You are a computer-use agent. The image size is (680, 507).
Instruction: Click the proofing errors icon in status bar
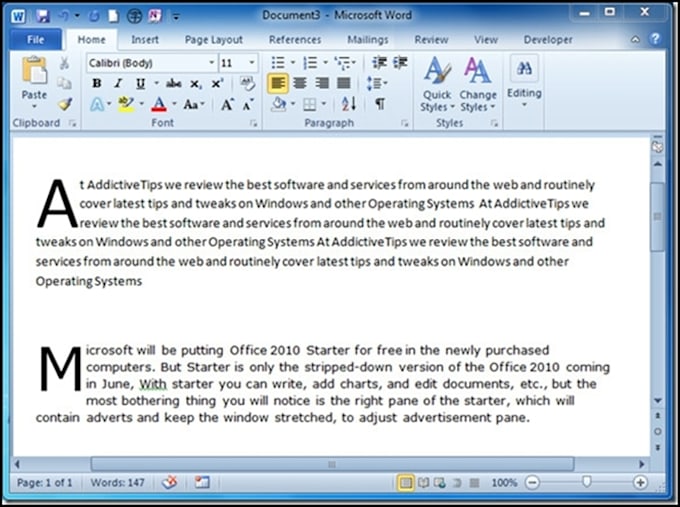[x=169, y=482]
